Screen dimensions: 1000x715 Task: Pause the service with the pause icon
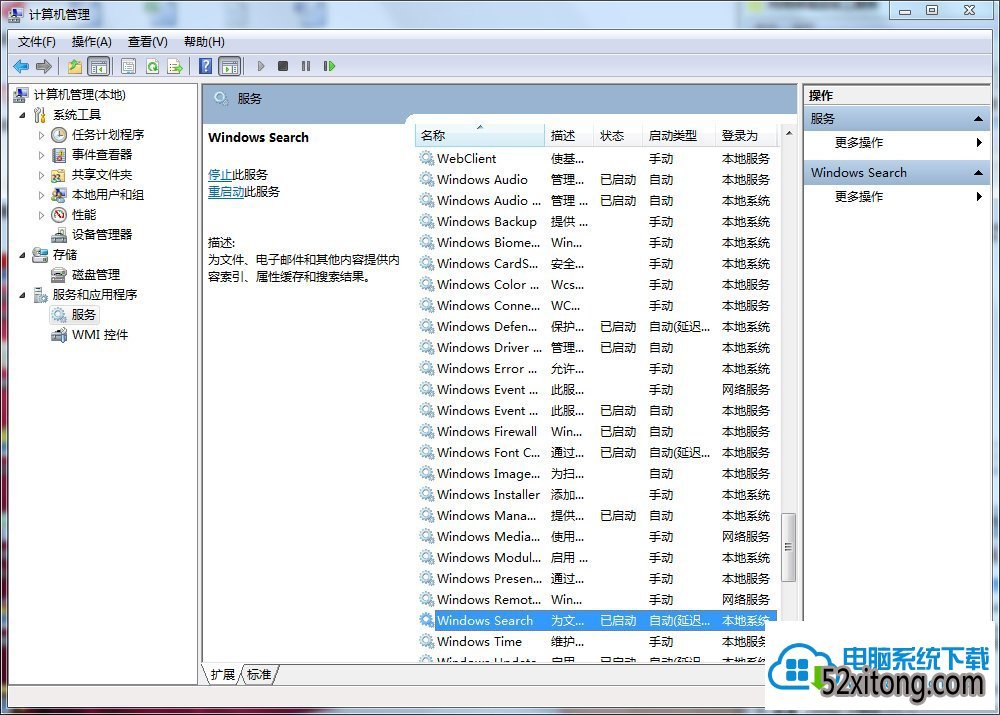[306, 66]
